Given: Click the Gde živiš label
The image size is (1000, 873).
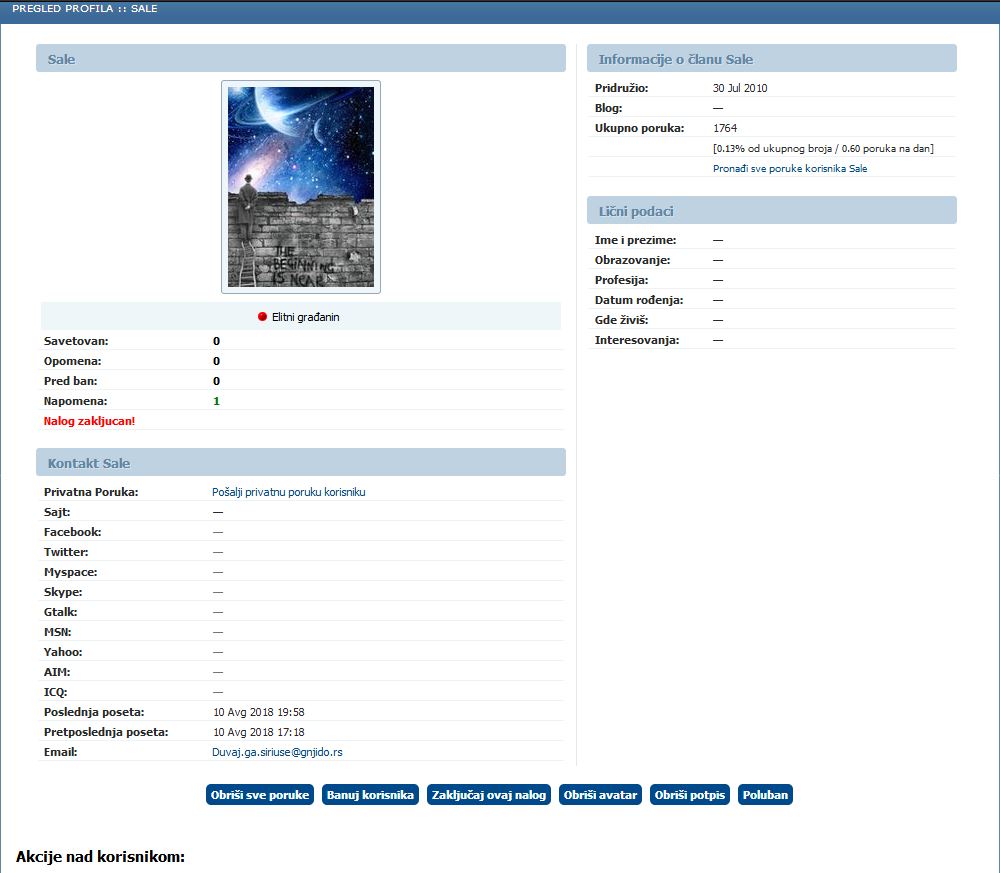Looking at the screenshot, I should point(621,320).
